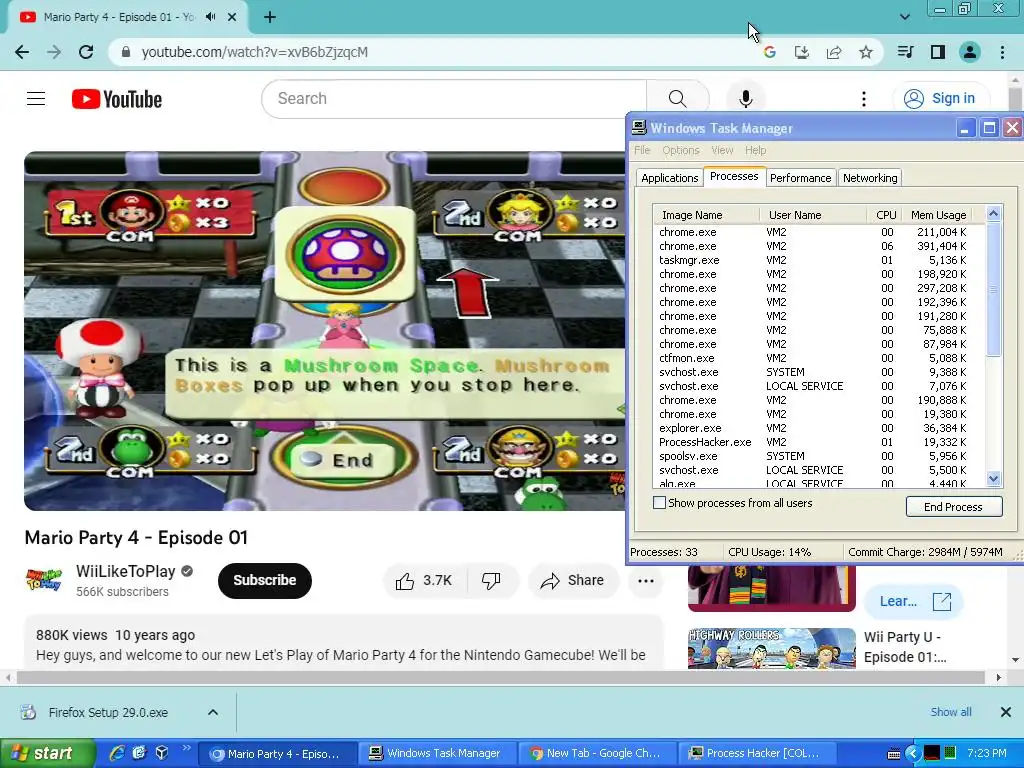This screenshot has height=768, width=1024.
Task: Open Task Manager's Options menu
Action: tap(680, 150)
